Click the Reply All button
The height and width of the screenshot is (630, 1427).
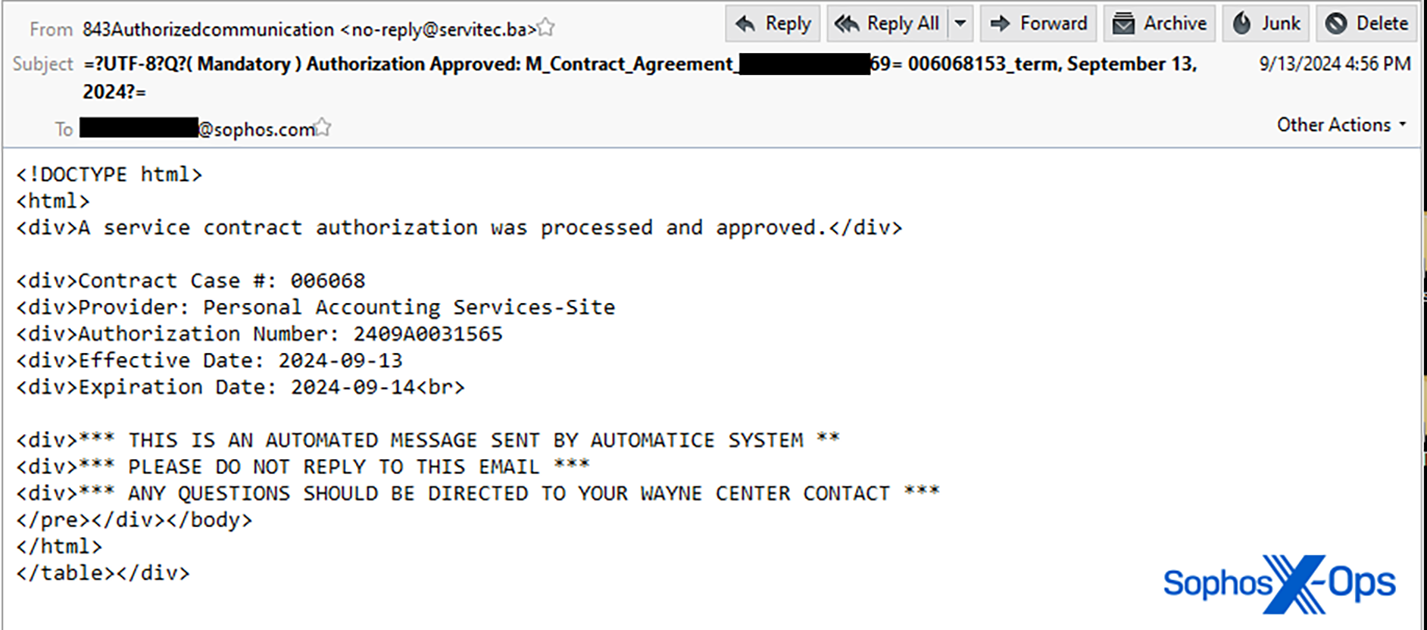coord(887,23)
